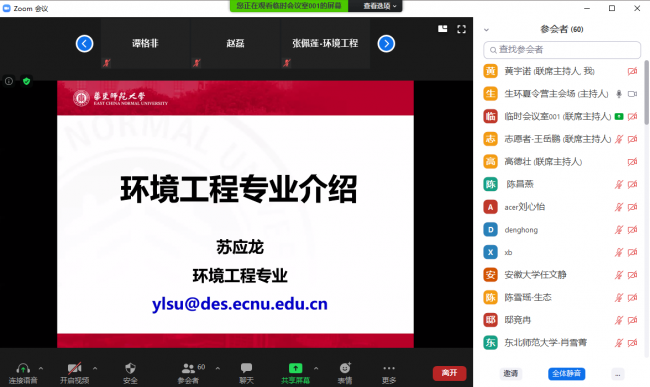650x387 pixels.
Task: Open the Reactions smiley icon
Action: 345,368
